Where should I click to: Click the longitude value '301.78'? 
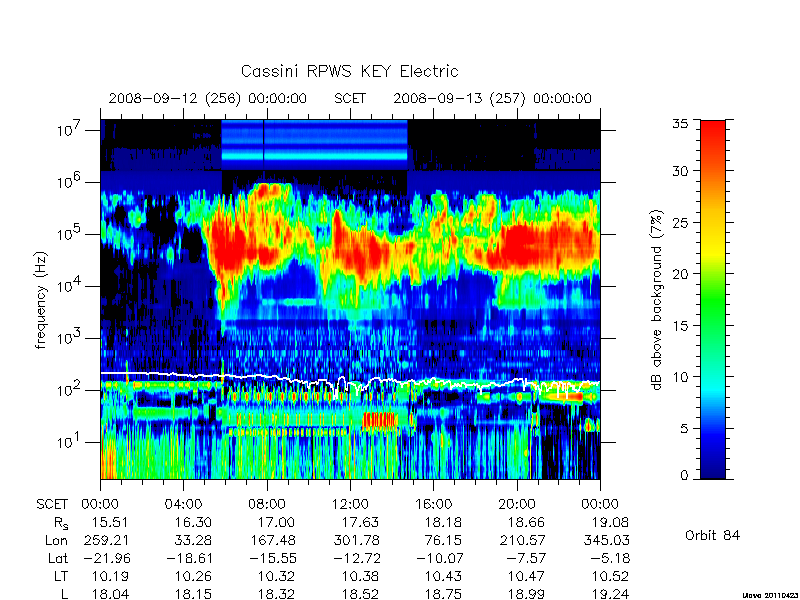357,540
